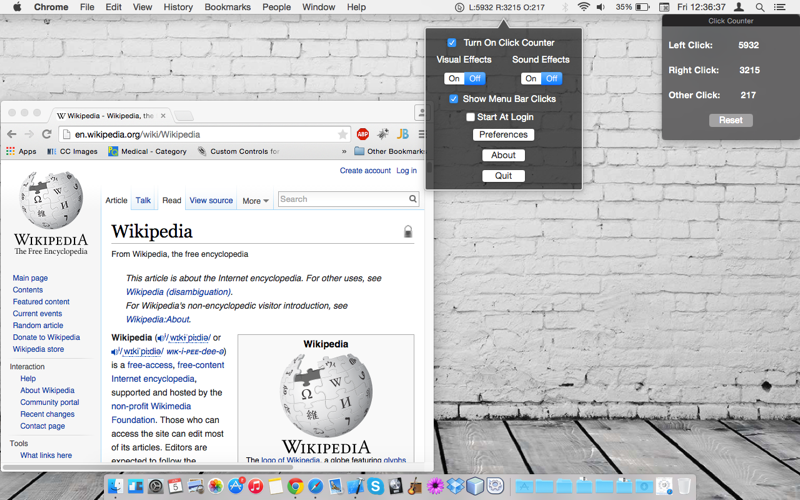Open Skype in the dock
Viewport: 800px width, 500px height.
pos(375,486)
